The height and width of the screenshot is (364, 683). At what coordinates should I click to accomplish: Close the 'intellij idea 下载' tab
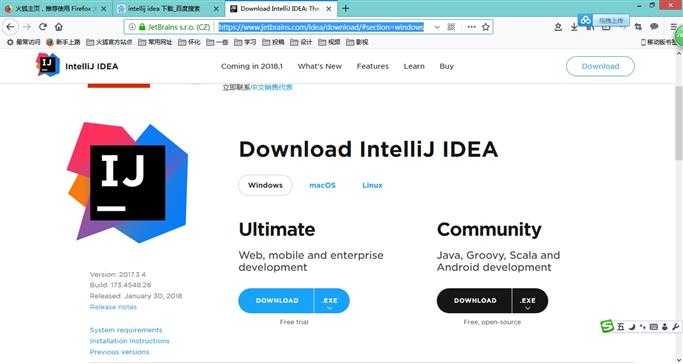(x=216, y=9)
